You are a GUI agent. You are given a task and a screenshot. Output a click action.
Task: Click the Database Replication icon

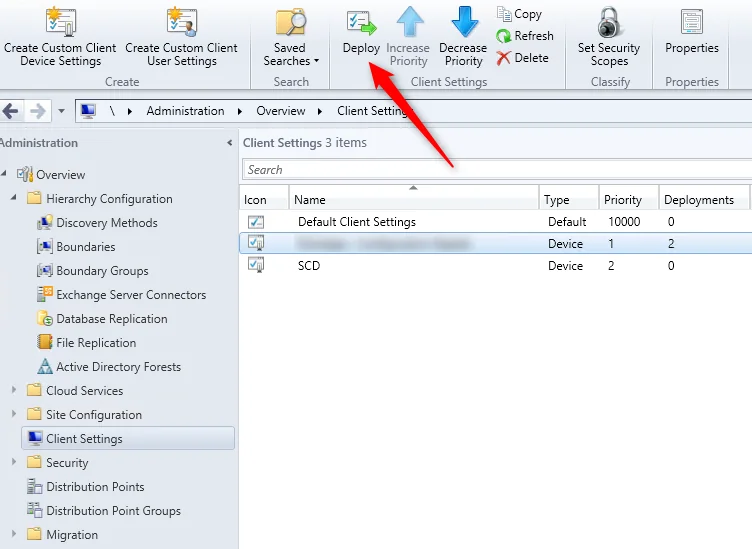(x=45, y=318)
